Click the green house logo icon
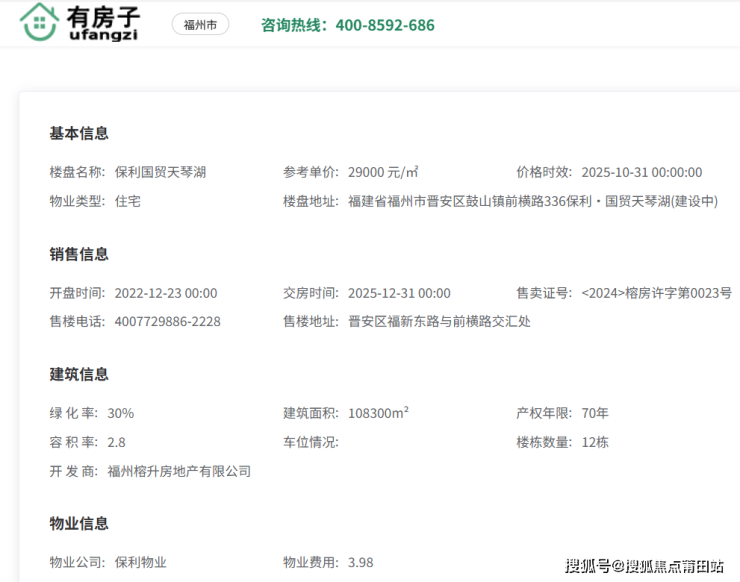Image resolution: width=740 pixels, height=582 pixels. pos(39,22)
